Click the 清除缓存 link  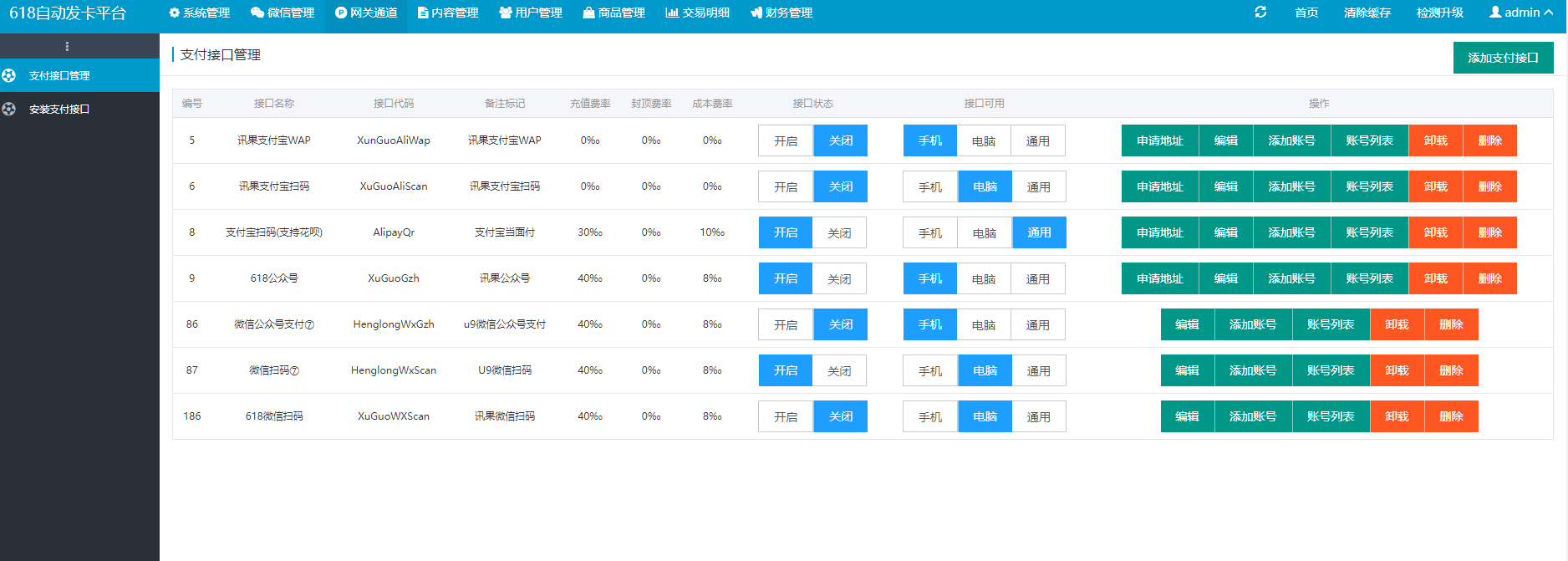[x=1367, y=13]
